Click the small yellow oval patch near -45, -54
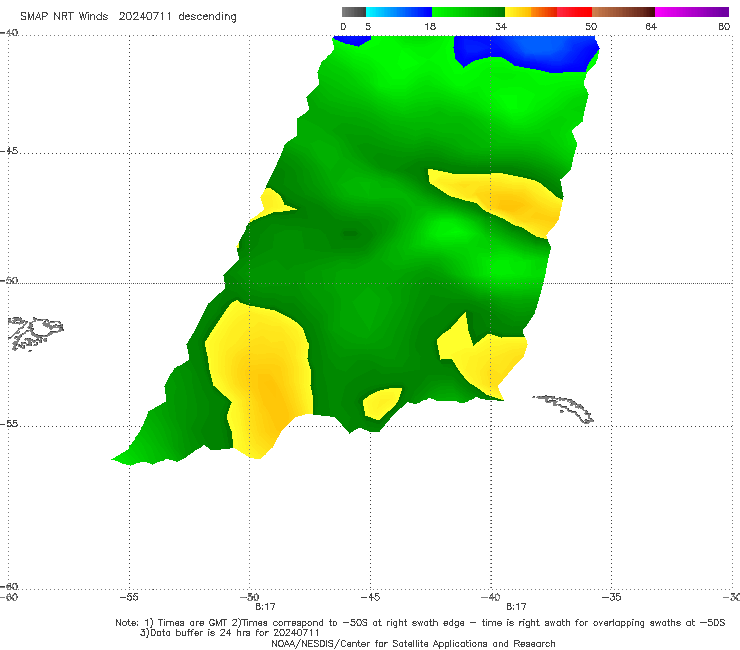This screenshot has height=650, width=740. 382,403
